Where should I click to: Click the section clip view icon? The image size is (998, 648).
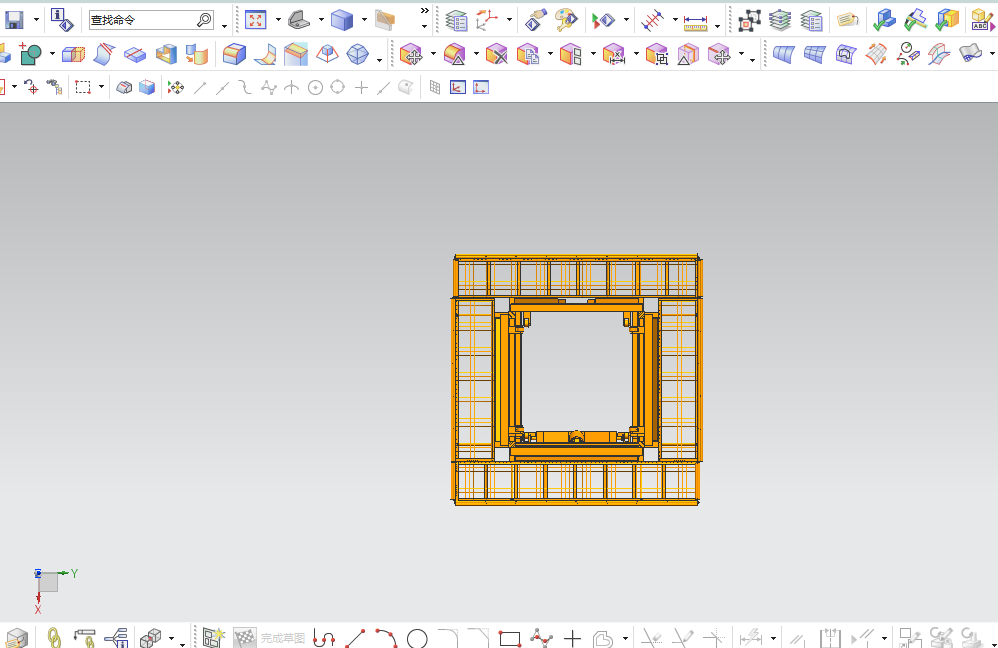385,20
